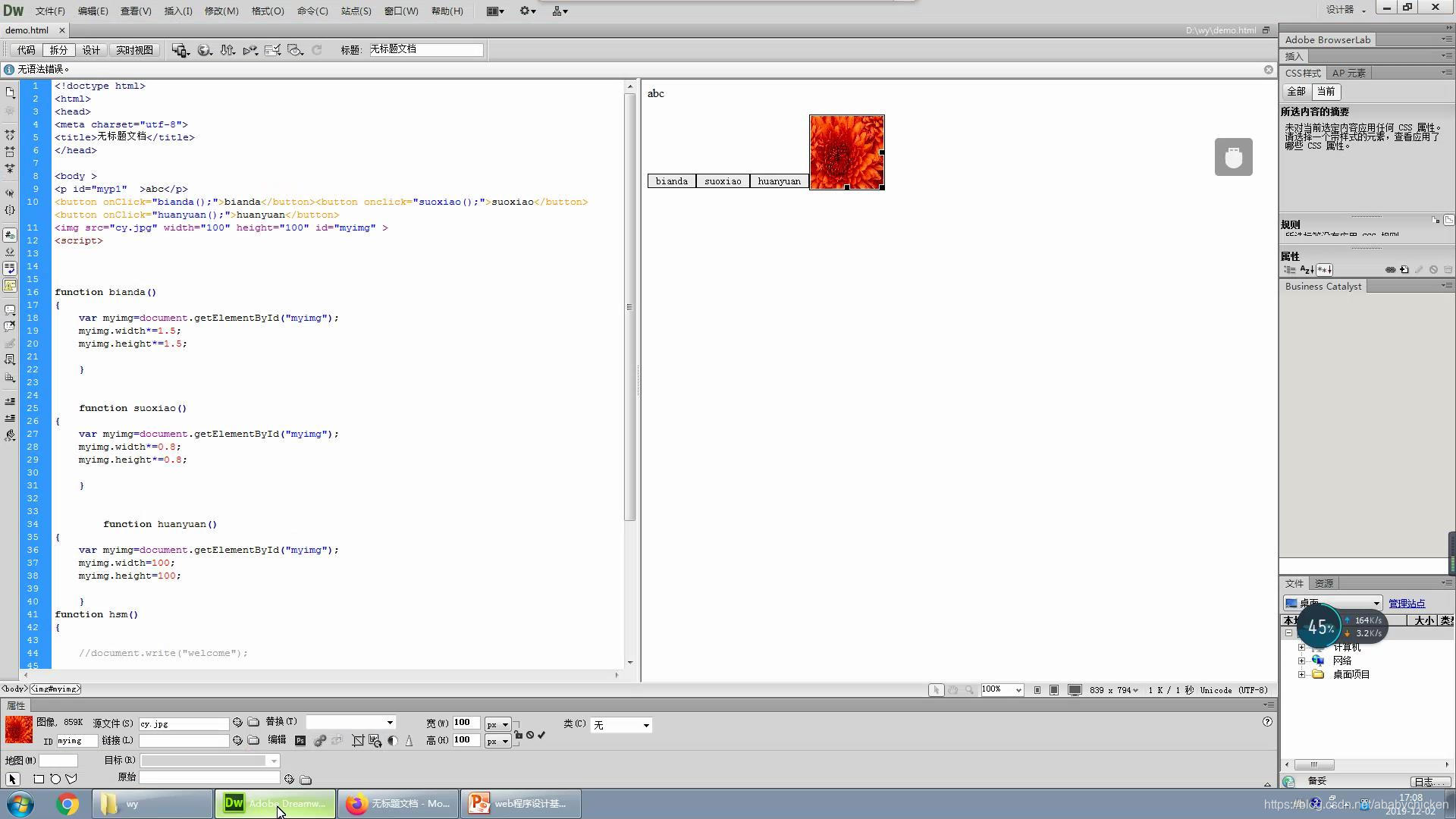Switch to the AP 元素 tab
Image resolution: width=1456 pixels, height=819 pixels.
coord(1348,74)
